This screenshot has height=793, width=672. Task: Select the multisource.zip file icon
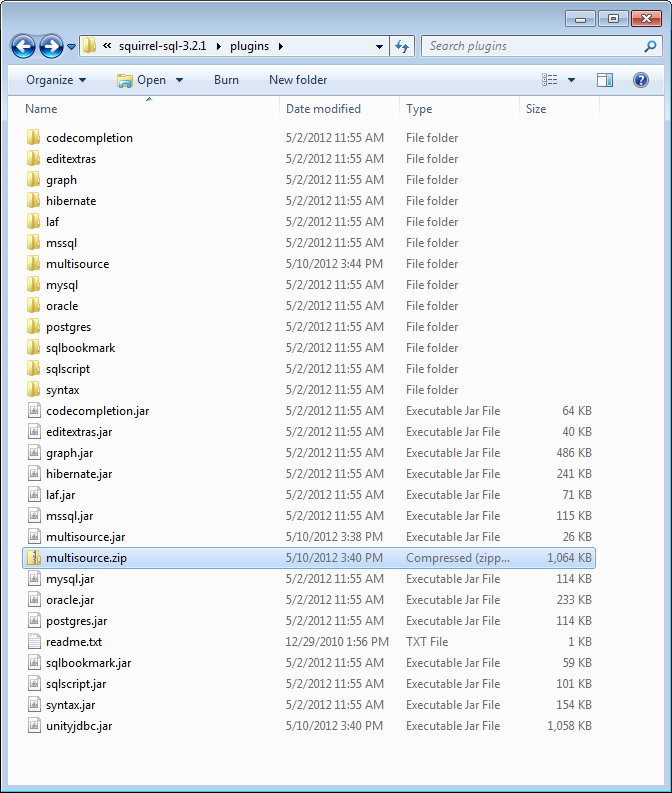click(33, 558)
